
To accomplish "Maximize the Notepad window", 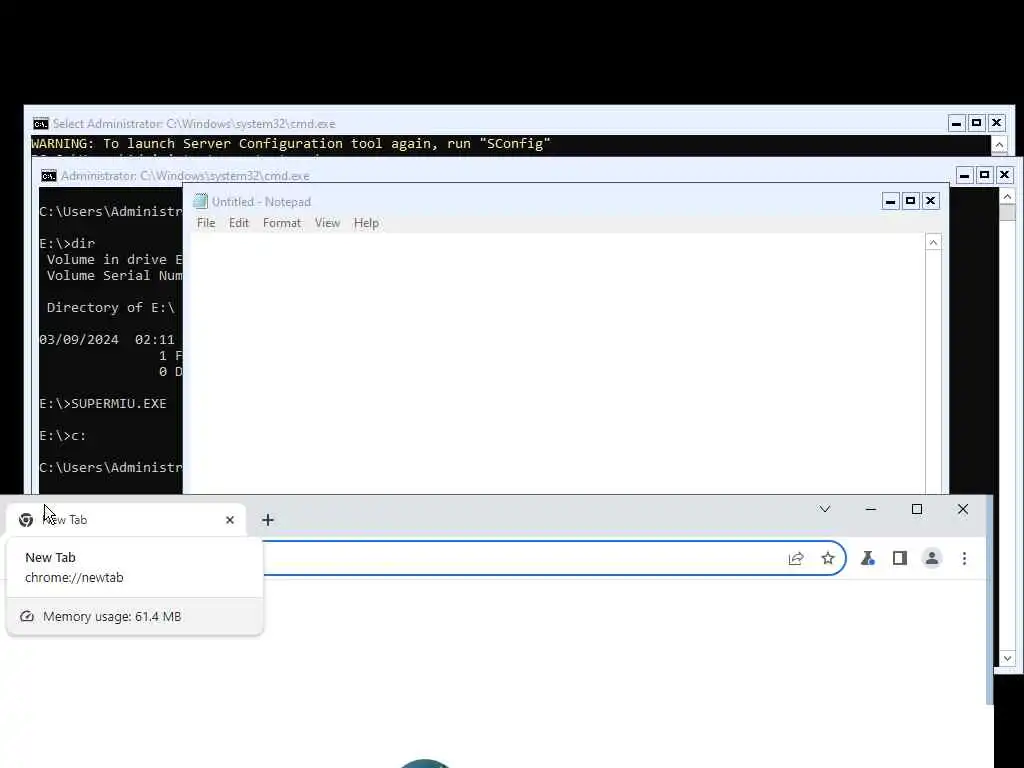I will coord(910,201).
